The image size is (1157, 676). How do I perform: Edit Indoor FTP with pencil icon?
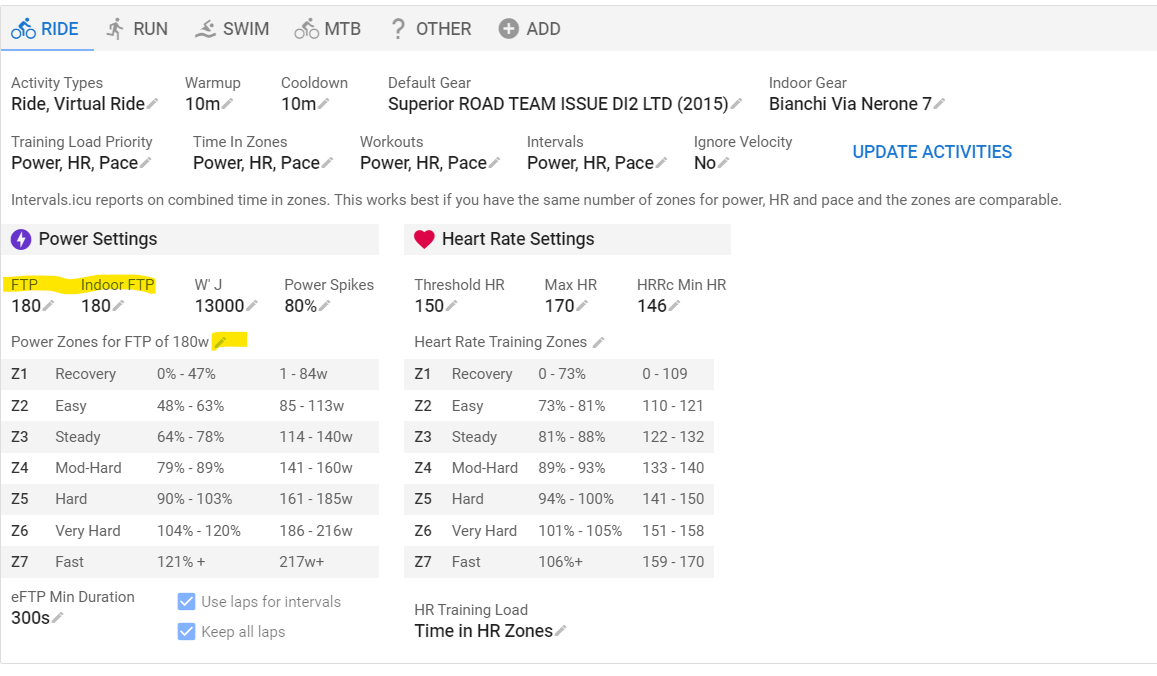pos(119,306)
